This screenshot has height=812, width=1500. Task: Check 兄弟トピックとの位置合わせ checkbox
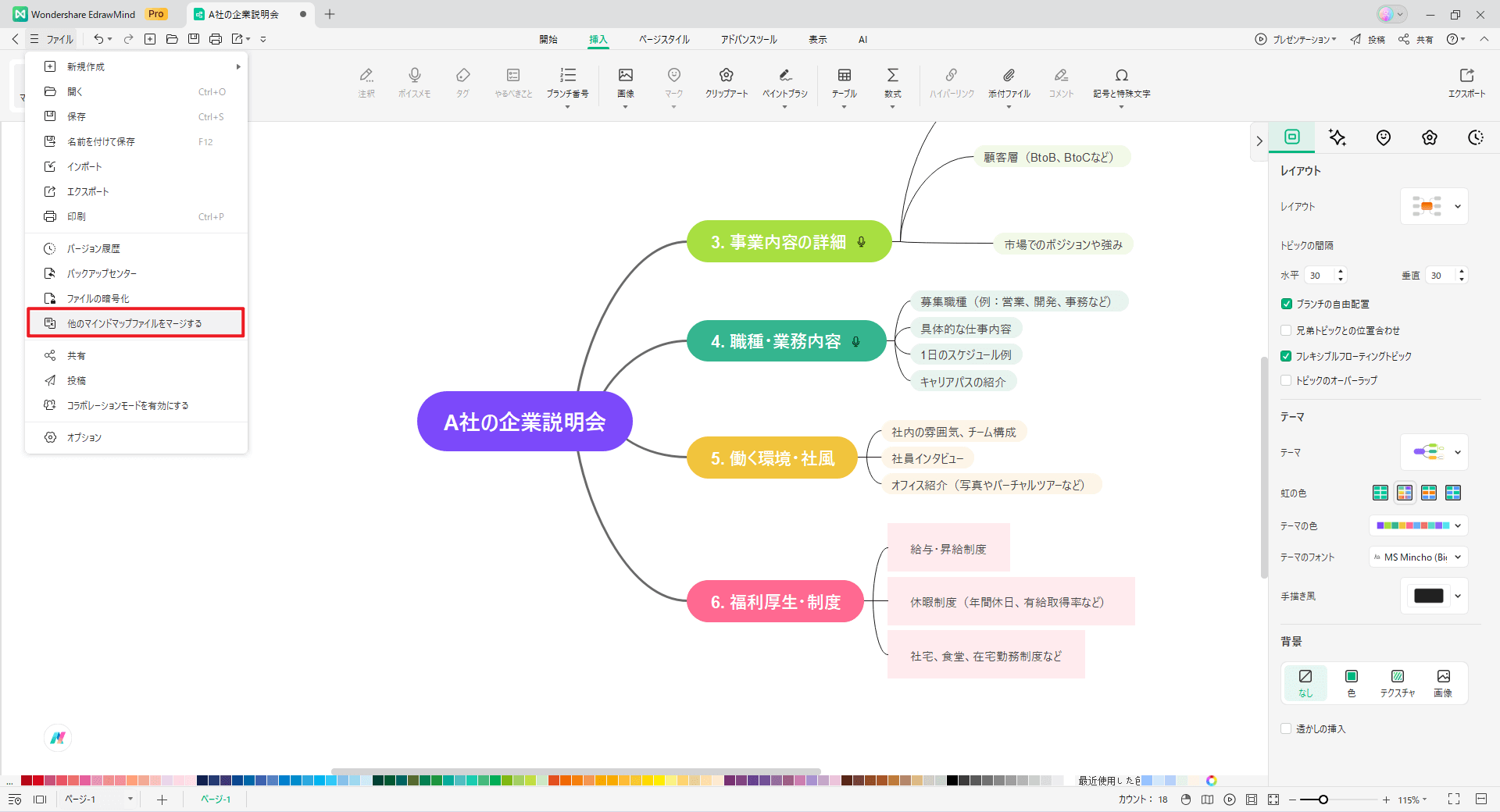[x=1286, y=330]
